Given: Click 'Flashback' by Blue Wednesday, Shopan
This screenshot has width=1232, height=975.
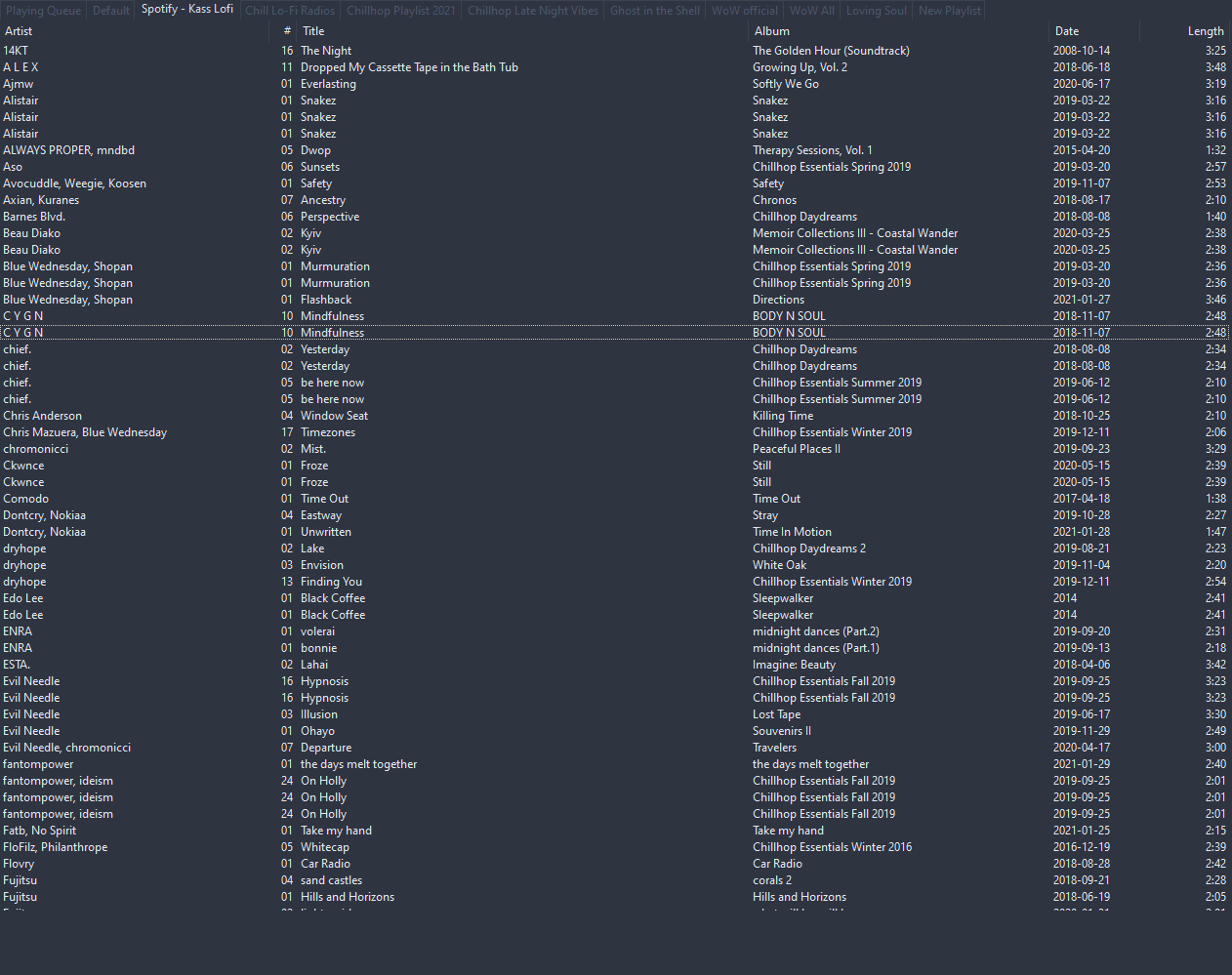Looking at the screenshot, I should tap(326, 300).
